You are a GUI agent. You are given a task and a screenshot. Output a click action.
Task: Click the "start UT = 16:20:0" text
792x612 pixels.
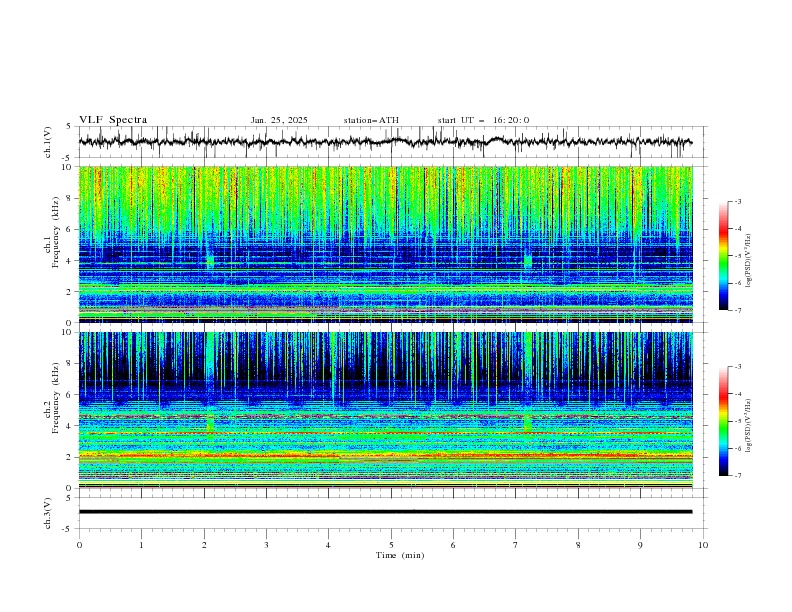[x=483, y=120]
